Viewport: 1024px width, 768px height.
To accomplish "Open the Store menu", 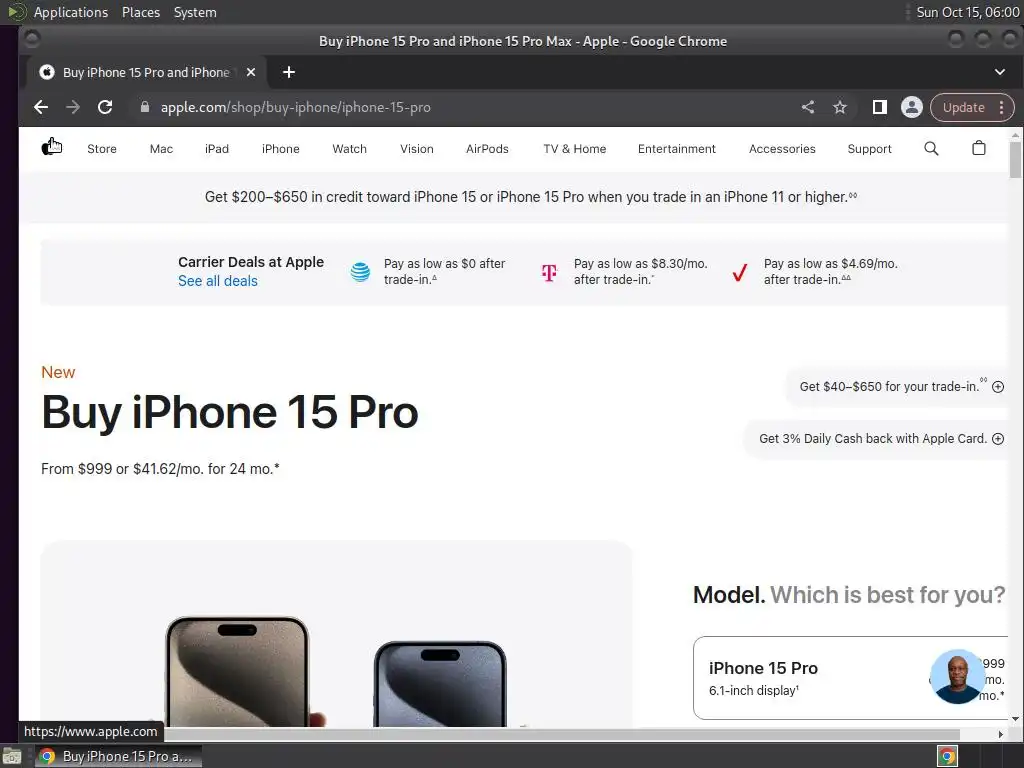I will tap(102, 149).
